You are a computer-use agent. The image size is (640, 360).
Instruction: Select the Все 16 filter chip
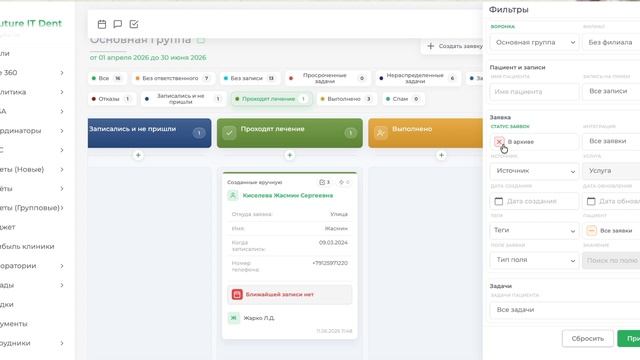[x=107, y=78]
